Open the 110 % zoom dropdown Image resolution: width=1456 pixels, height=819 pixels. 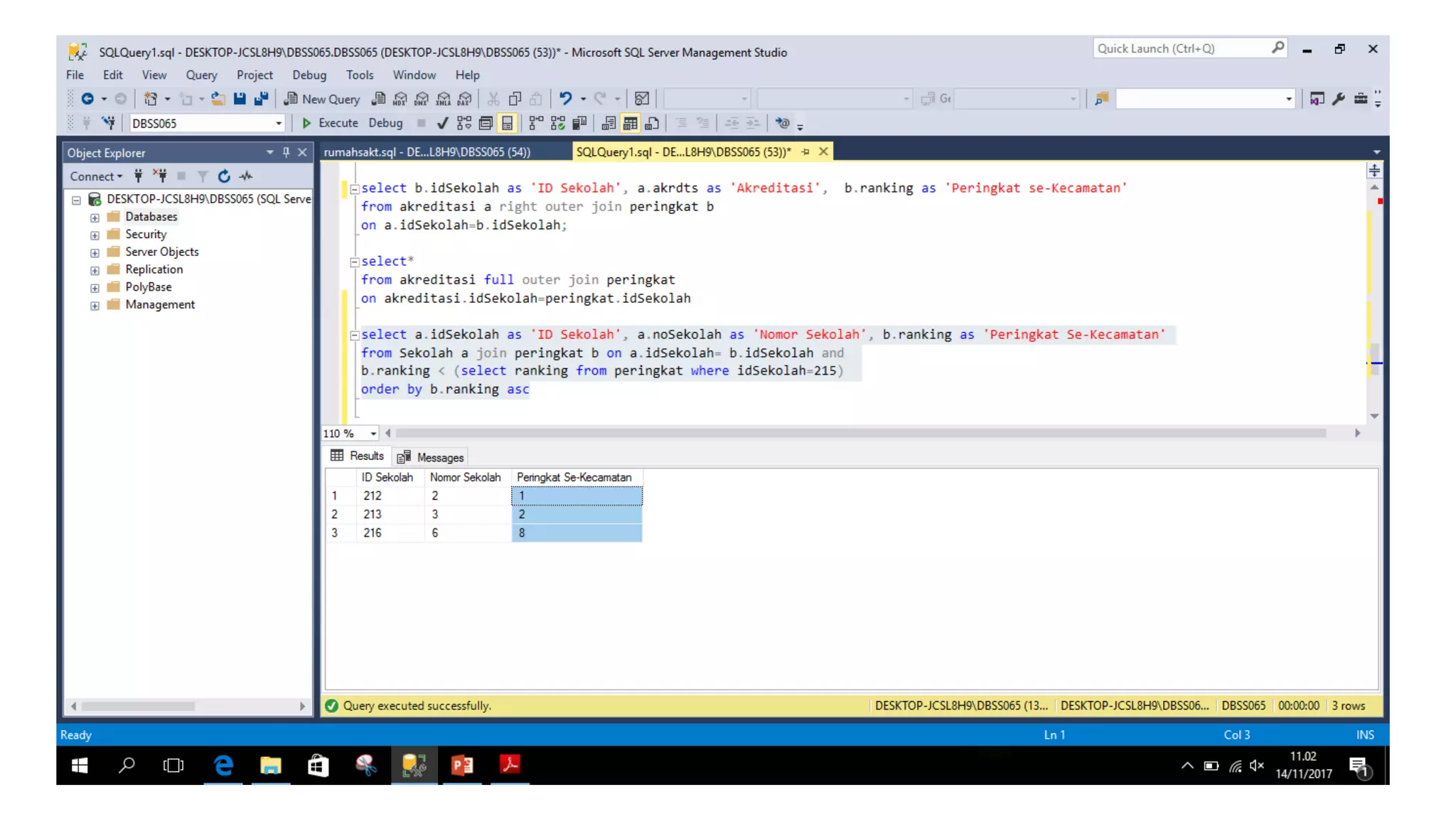pyautogui.click(x=373, y=433)
